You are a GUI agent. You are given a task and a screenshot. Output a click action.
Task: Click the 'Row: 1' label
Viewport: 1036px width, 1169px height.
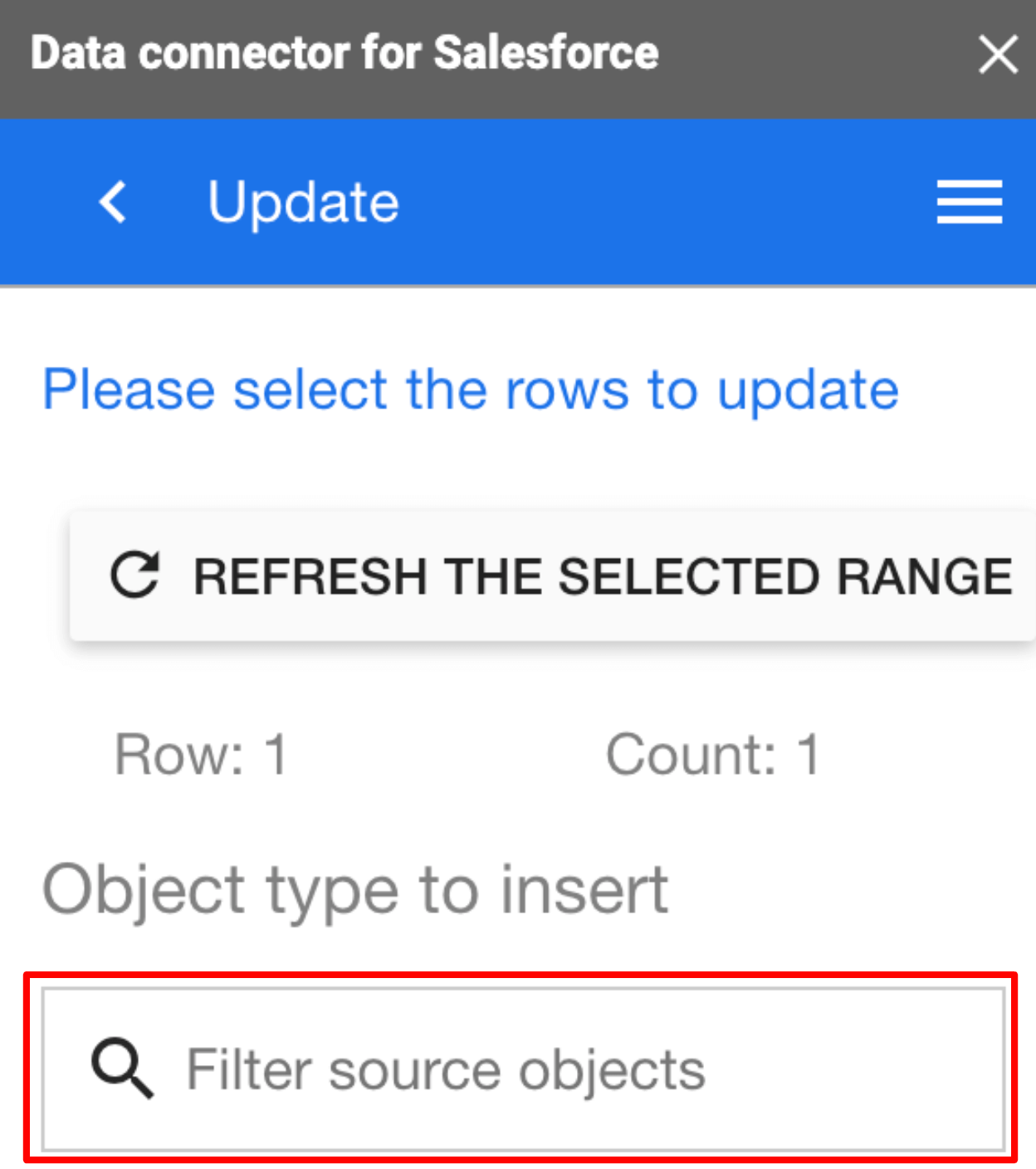point(201,755)
